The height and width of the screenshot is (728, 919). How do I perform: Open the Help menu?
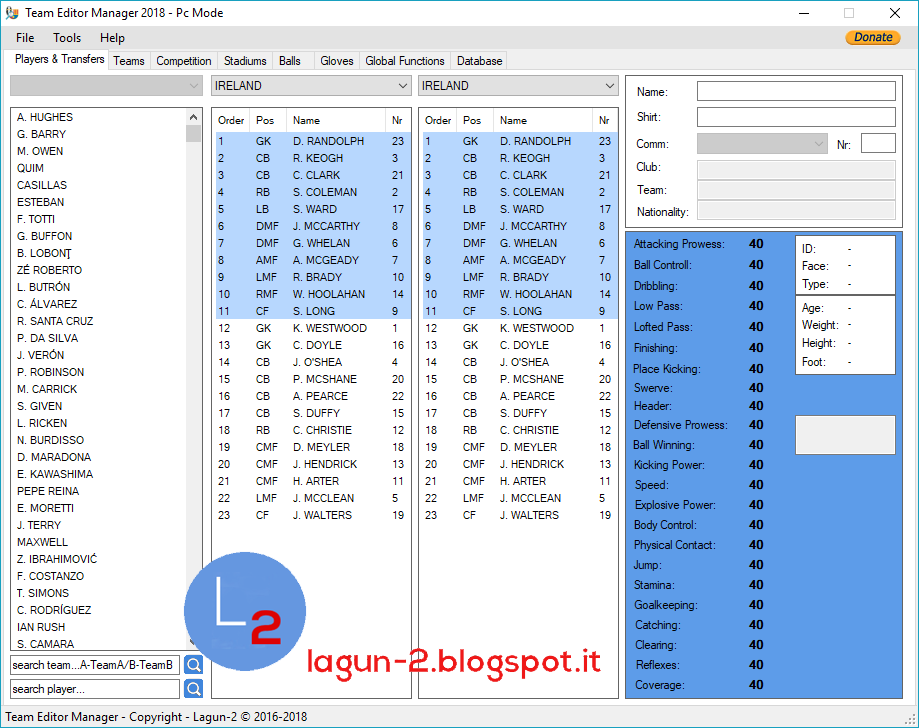(112, 38)
